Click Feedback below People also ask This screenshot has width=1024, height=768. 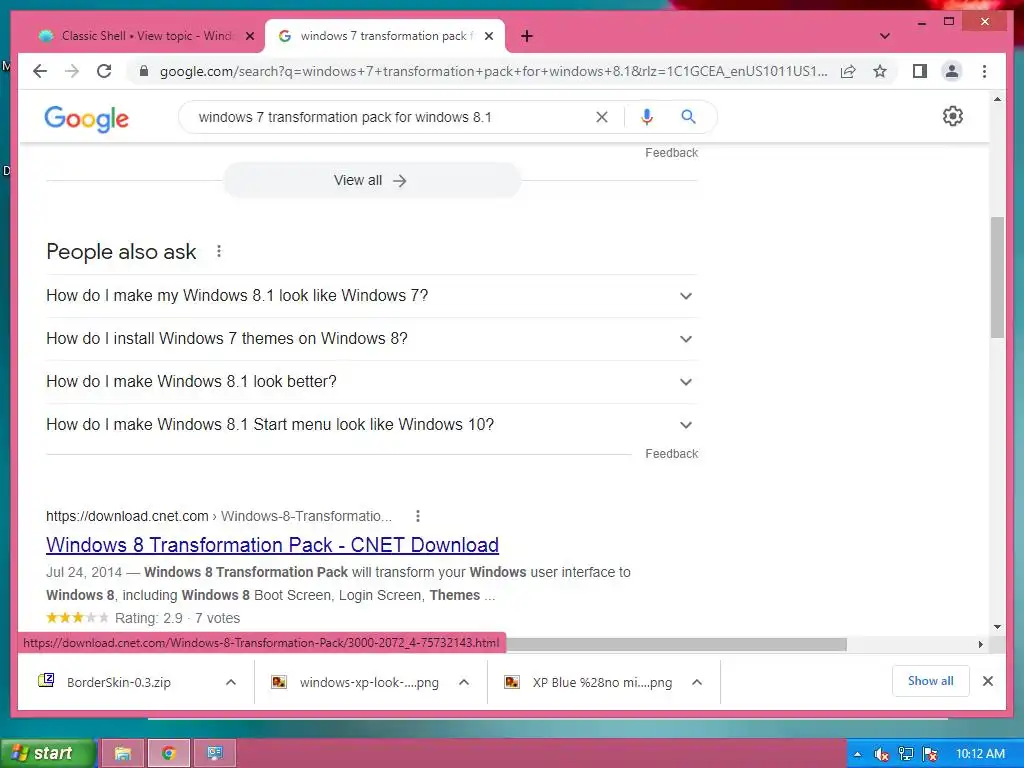tap(671, 454)
